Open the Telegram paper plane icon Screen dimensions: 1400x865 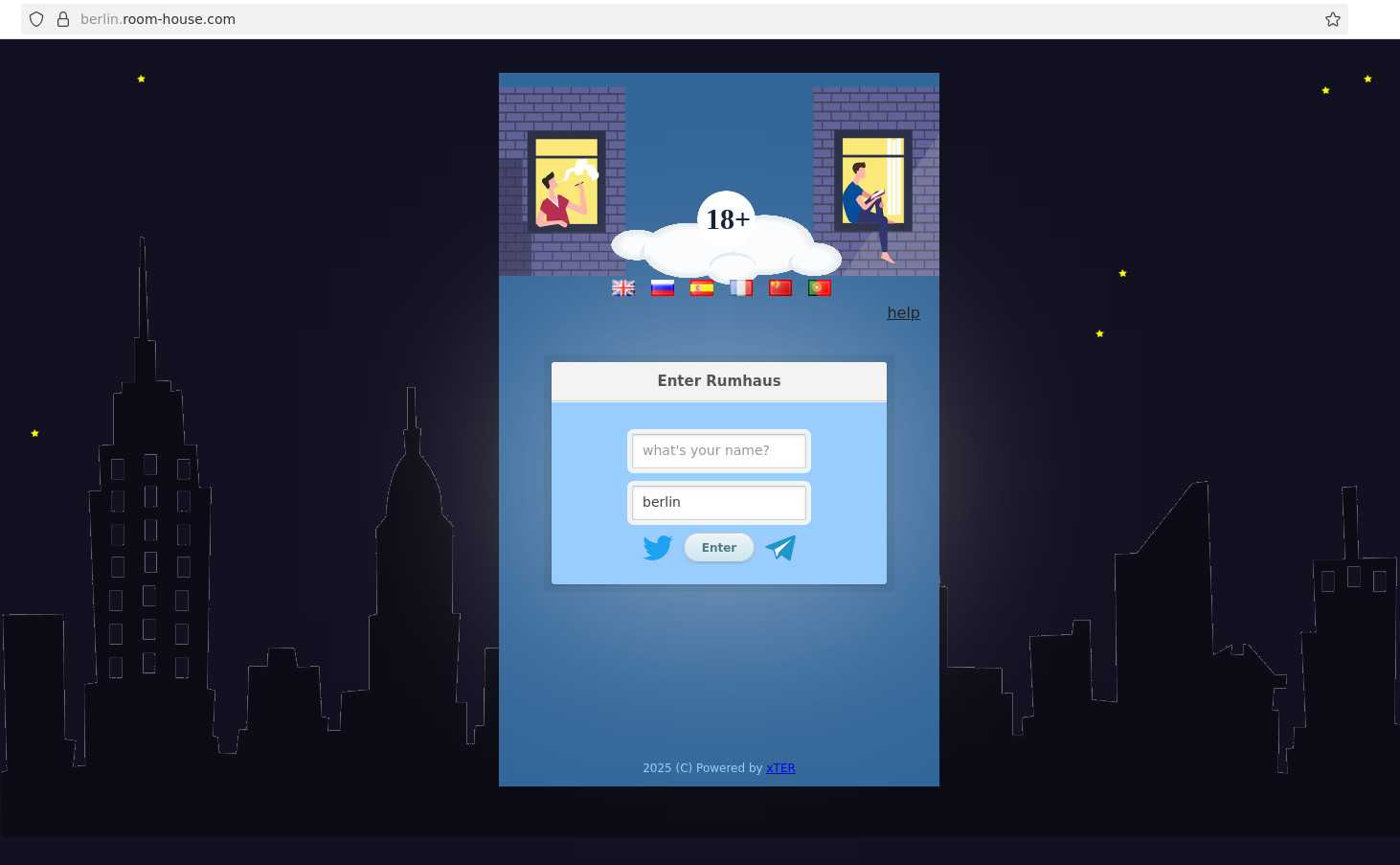[x=780, y=548]
